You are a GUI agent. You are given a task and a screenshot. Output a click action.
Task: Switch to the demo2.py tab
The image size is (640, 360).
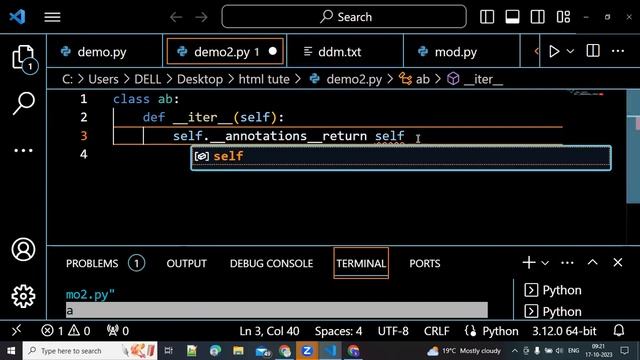tap(225, 51)
